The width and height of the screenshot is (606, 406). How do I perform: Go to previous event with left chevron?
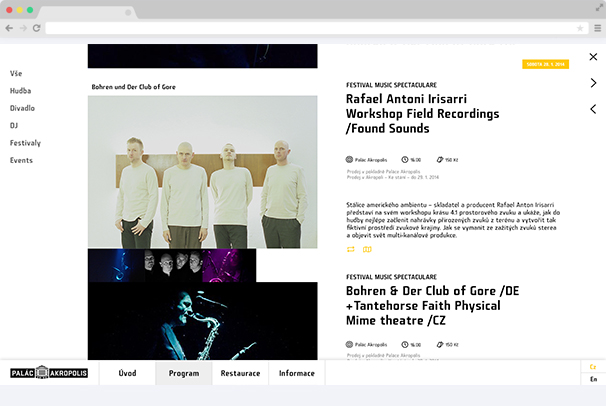pyautogui.click(x=593, y=109)
